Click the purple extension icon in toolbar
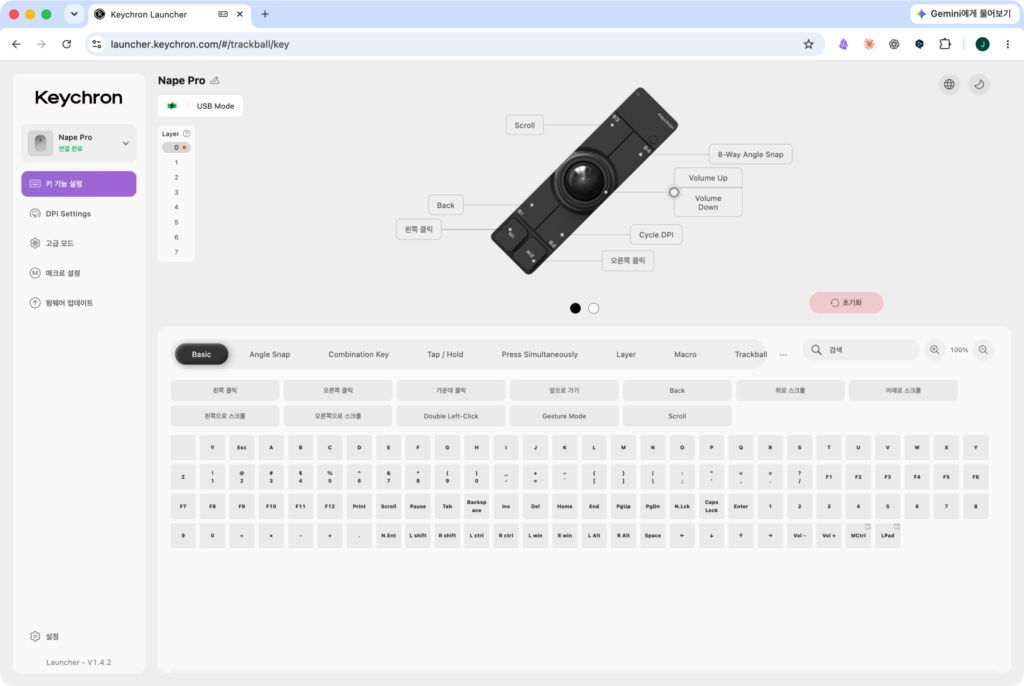The width and height of the screenshot is (1024, 686). click(x=843, y=44)
